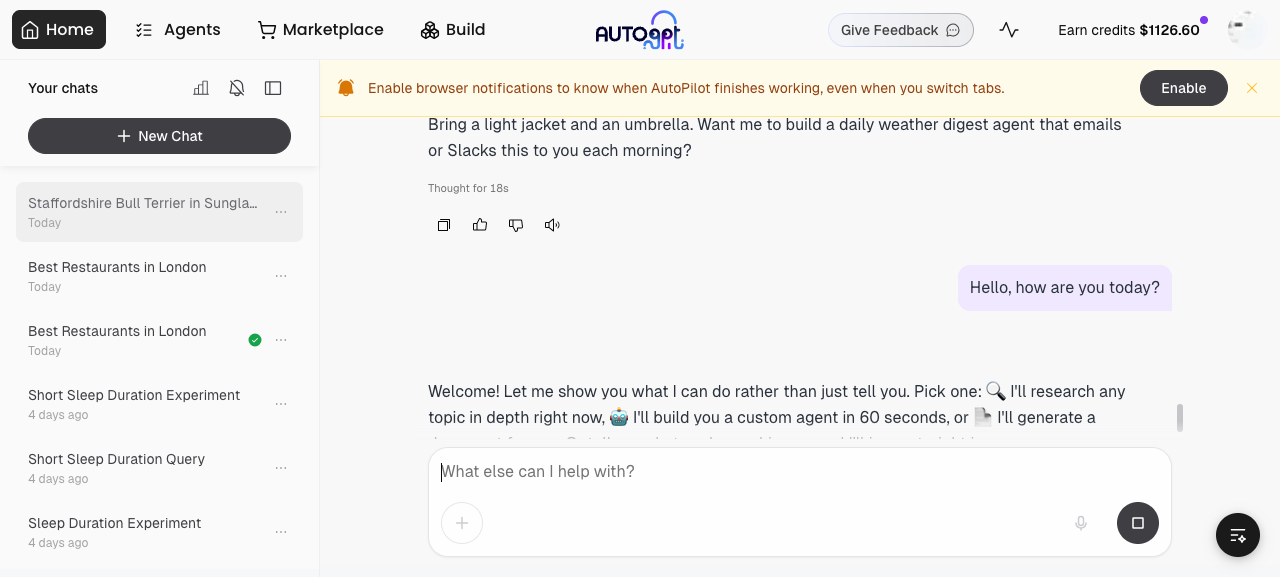Viewport: 1280px width, 577px height.
Task: Click the Hello, how are you today message
Action: pos(1065,288)
